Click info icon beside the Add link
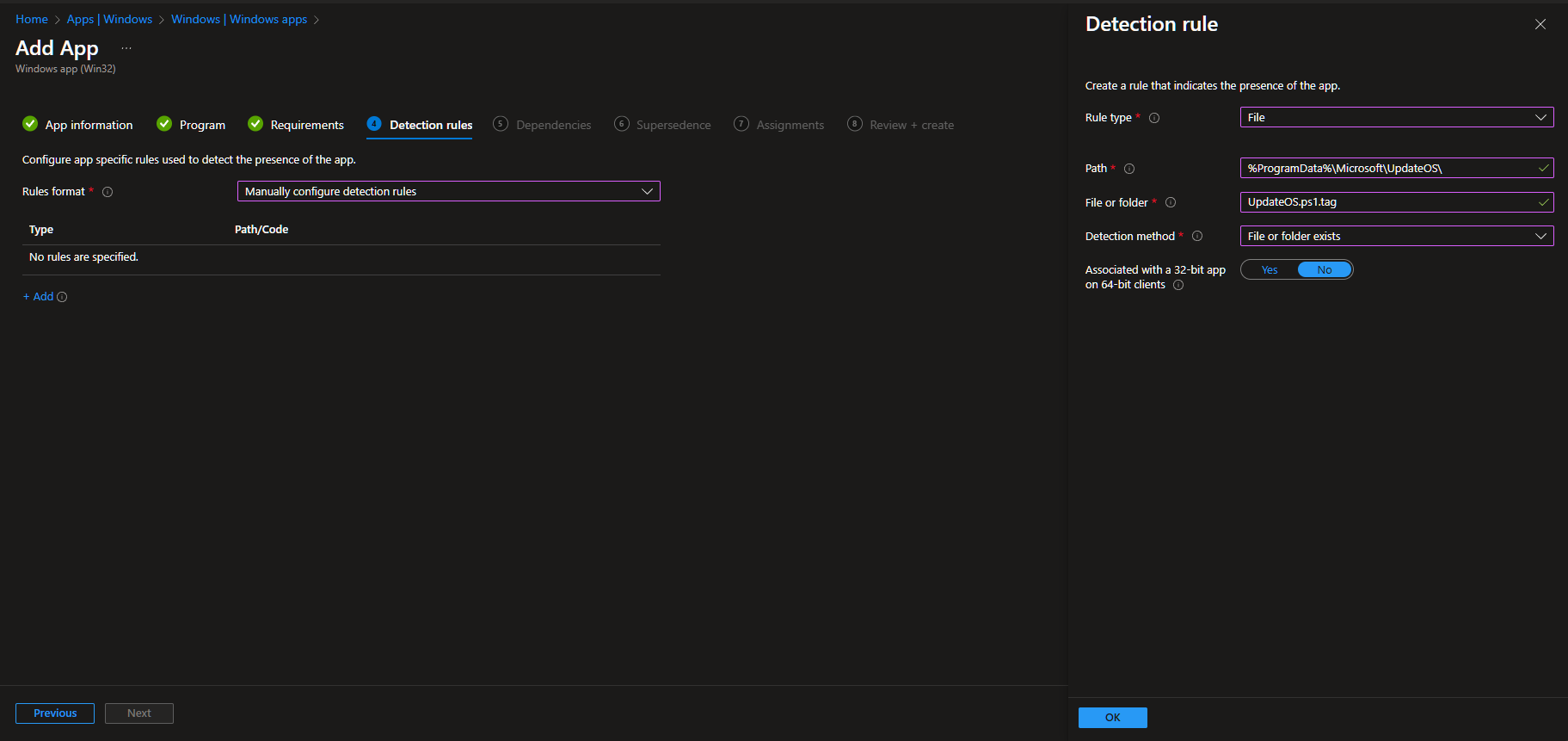1568x741 pixels. pyautogui.click(x=62, y=297)
